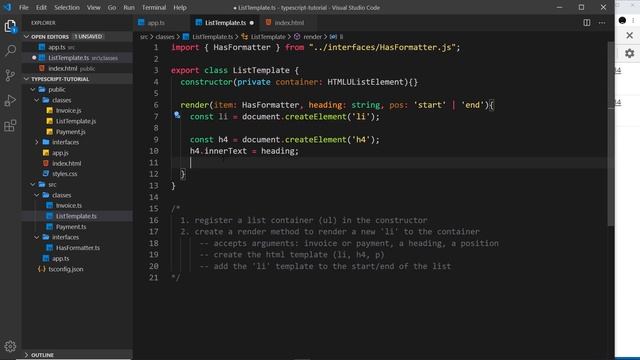The image size is (640, 360).
Task: Place cursor on line number 11
Action: 153,162
